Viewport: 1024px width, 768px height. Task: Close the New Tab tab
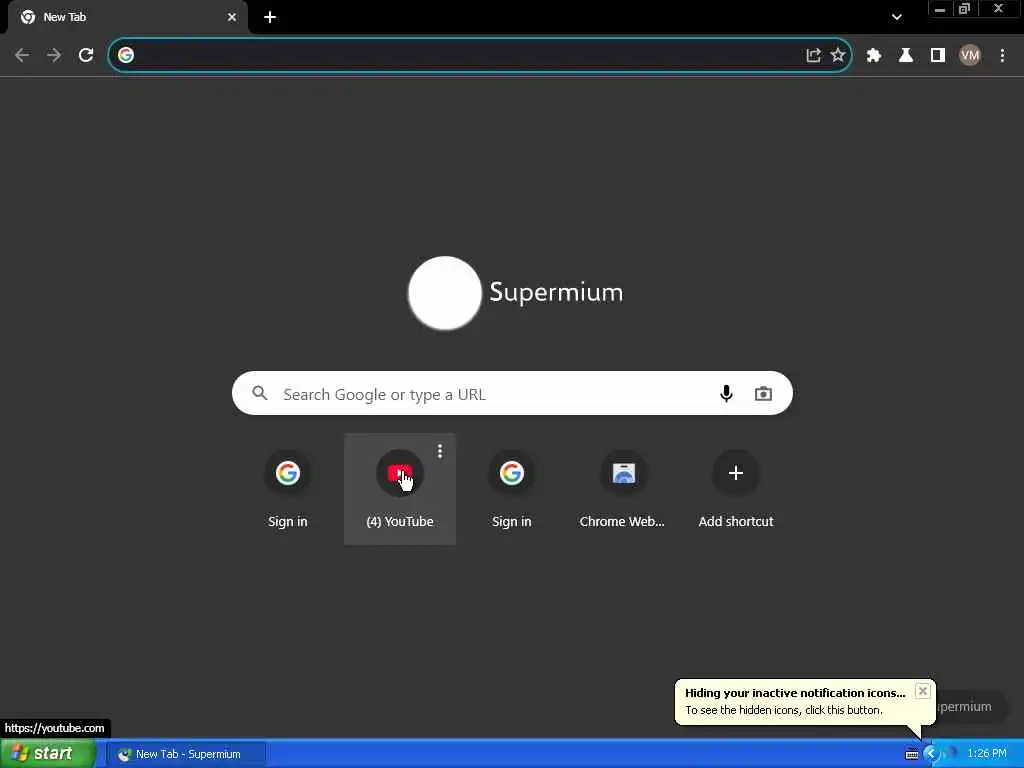coord(232,17)
